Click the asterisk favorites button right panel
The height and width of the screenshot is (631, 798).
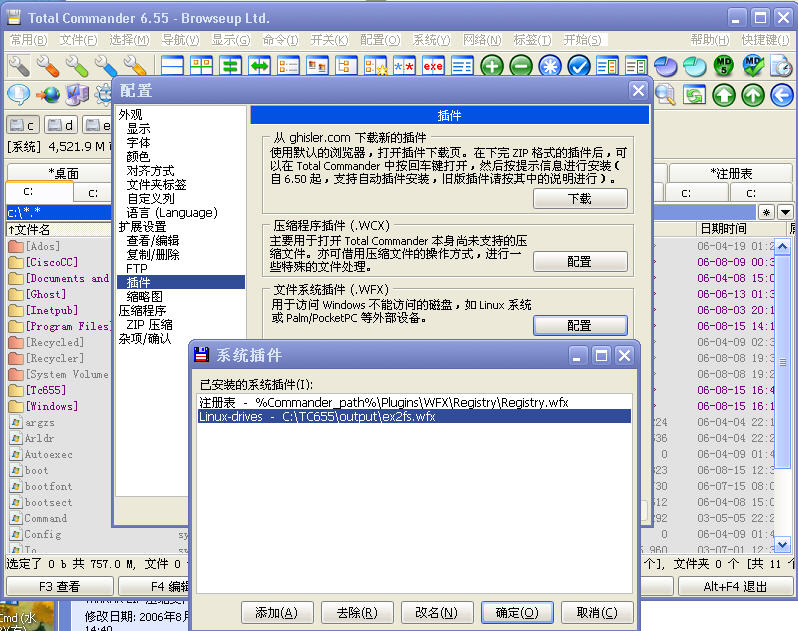766,212
